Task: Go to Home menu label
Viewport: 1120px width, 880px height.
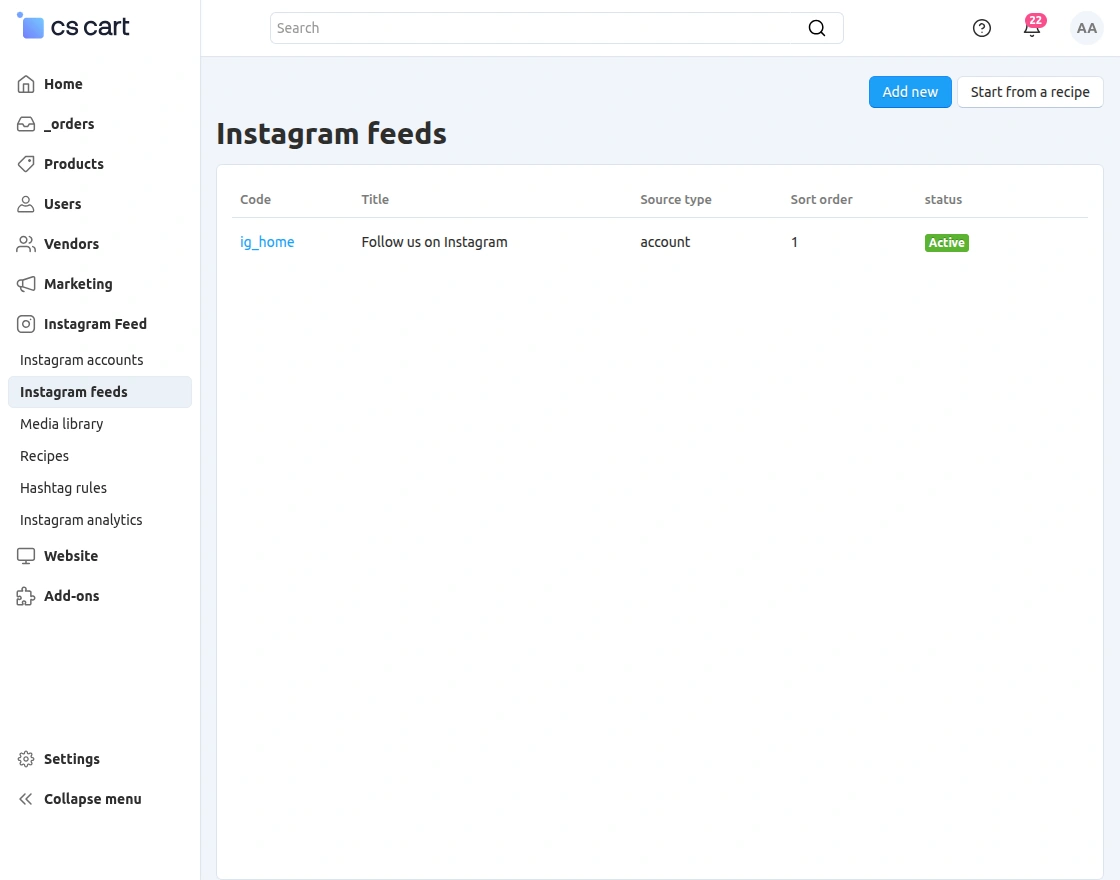Action: point(63,84)
